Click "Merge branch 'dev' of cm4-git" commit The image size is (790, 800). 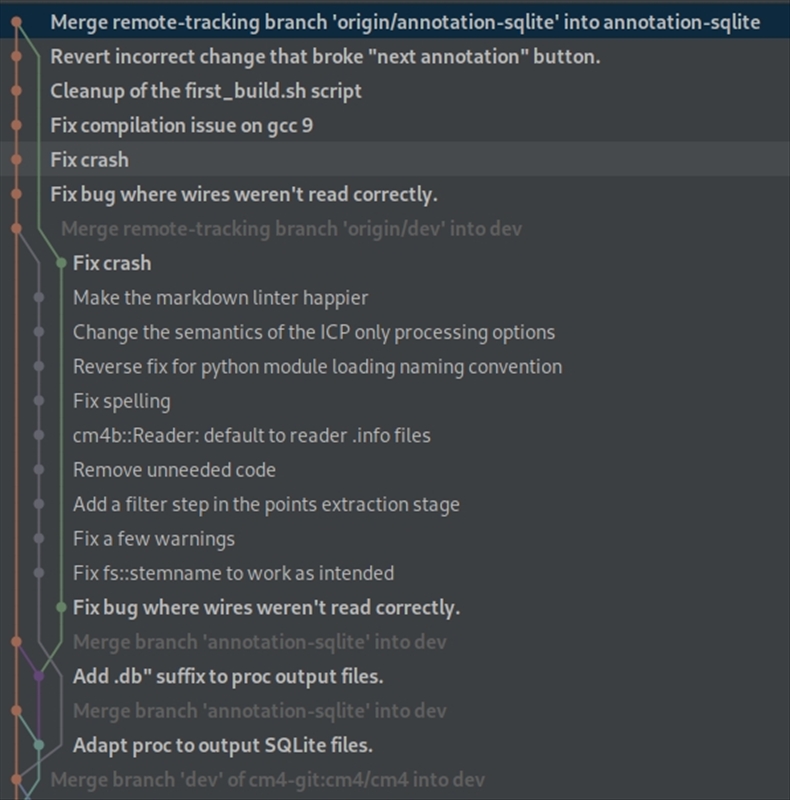pyautogui.click(x=267, y=780)
